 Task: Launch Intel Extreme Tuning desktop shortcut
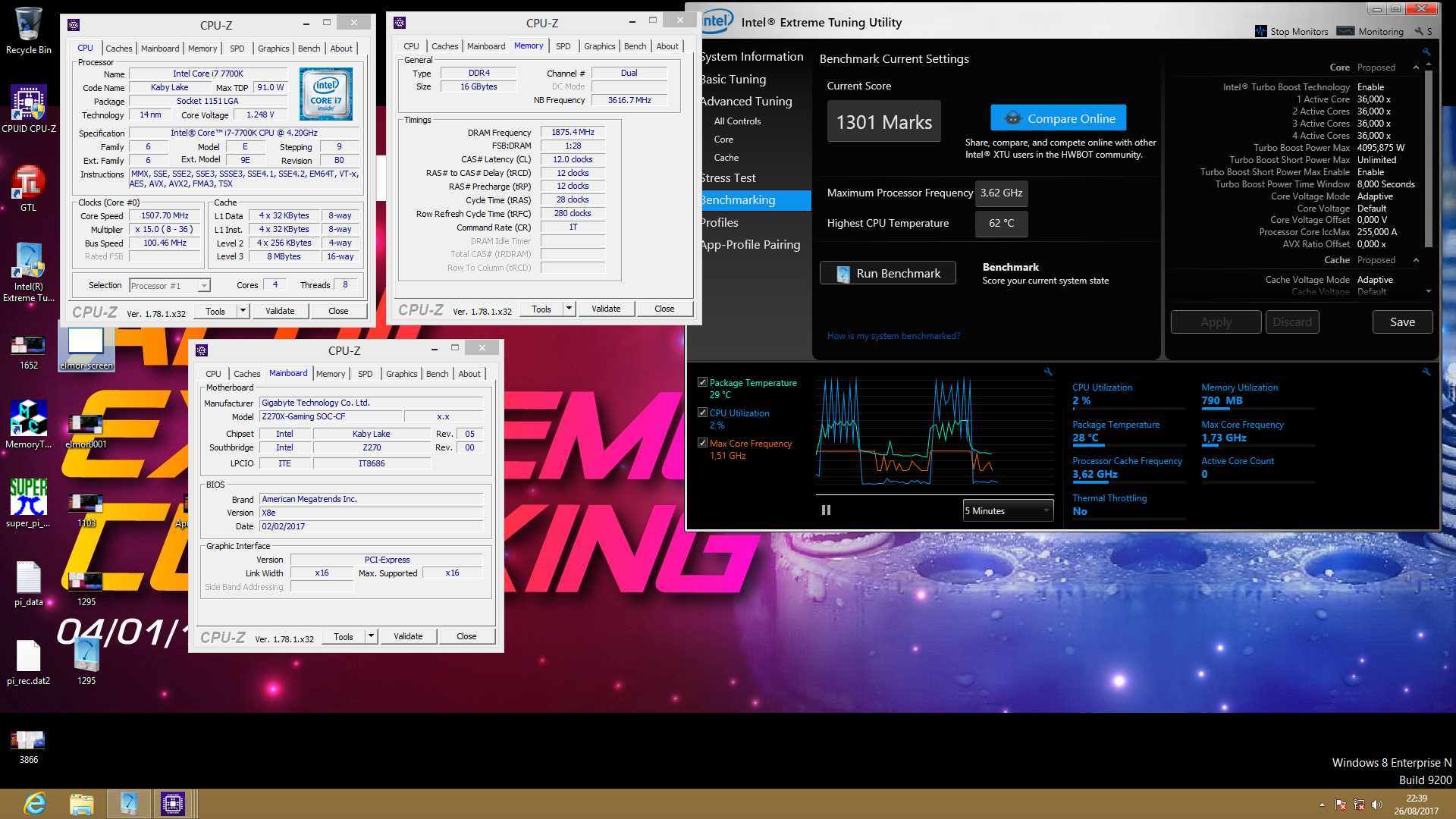28,271
